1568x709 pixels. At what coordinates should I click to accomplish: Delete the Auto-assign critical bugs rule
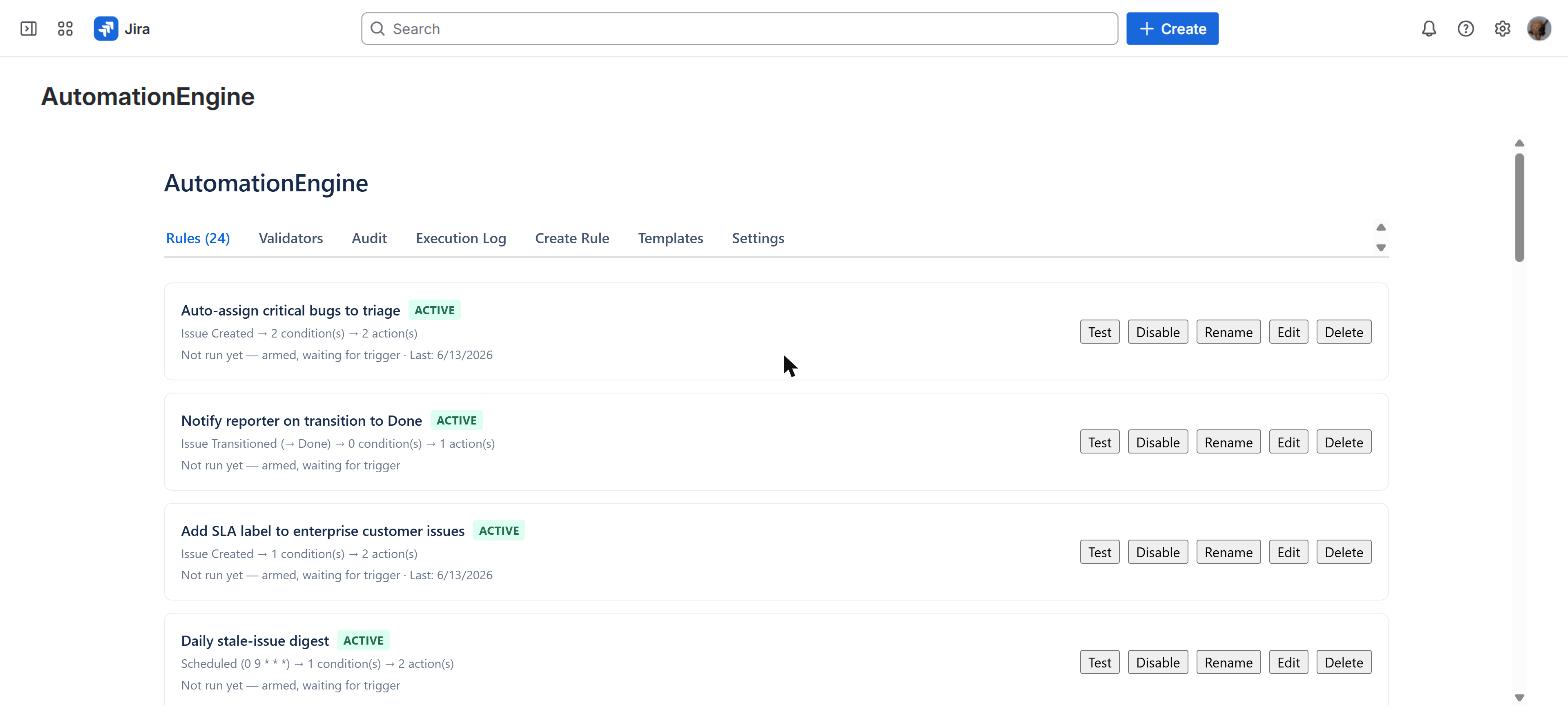coord(1344,332)
